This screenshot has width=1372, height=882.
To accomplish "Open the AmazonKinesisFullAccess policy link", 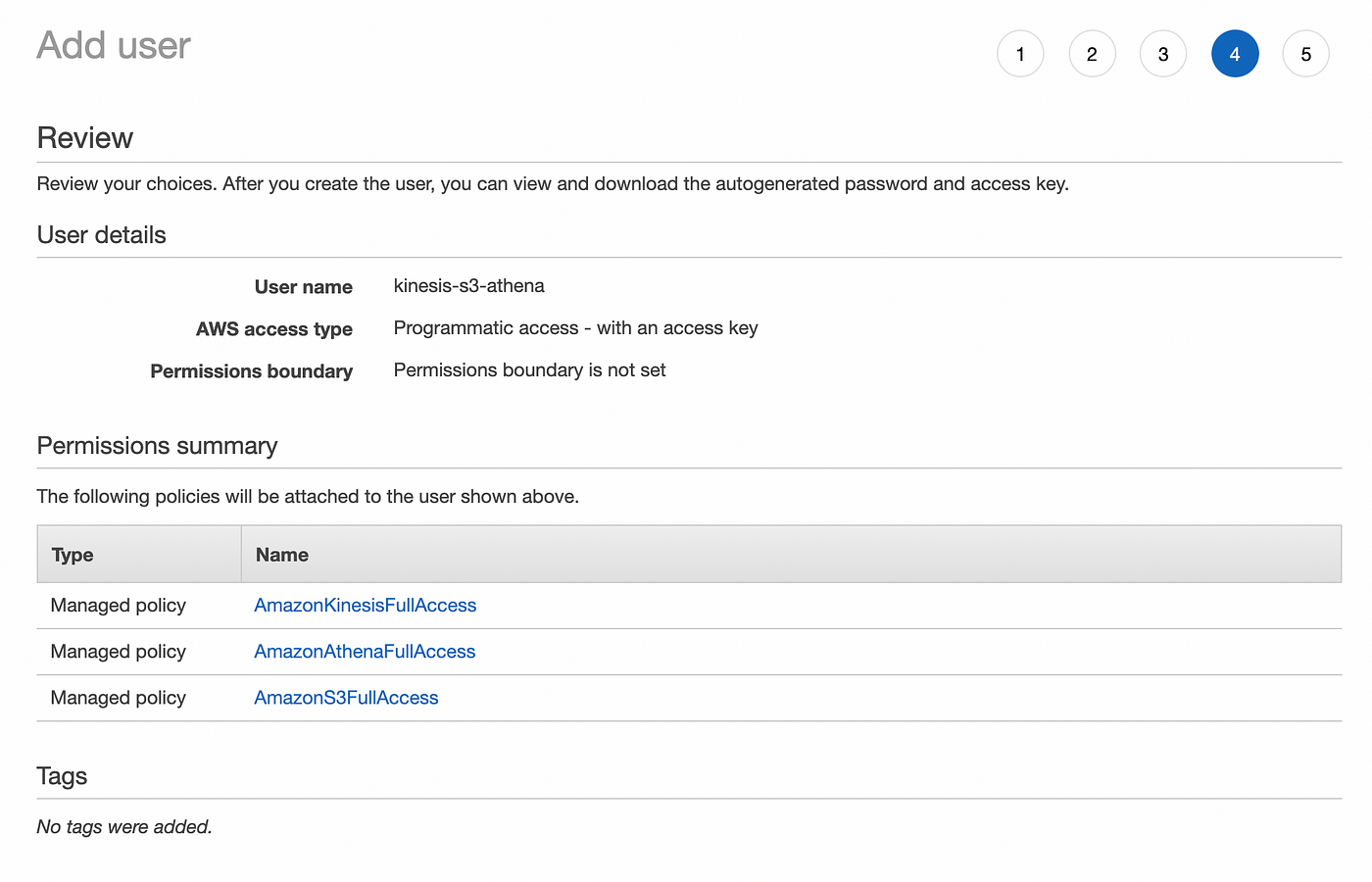I will tap(366, 606).
